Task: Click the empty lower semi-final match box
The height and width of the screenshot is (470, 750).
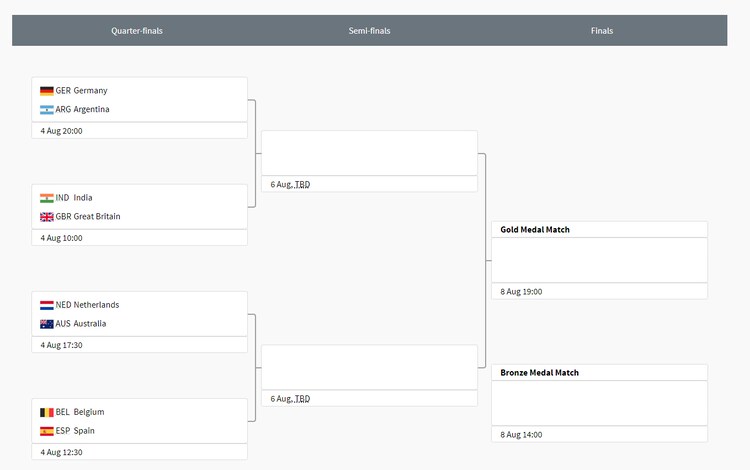Action: [369, 367]
